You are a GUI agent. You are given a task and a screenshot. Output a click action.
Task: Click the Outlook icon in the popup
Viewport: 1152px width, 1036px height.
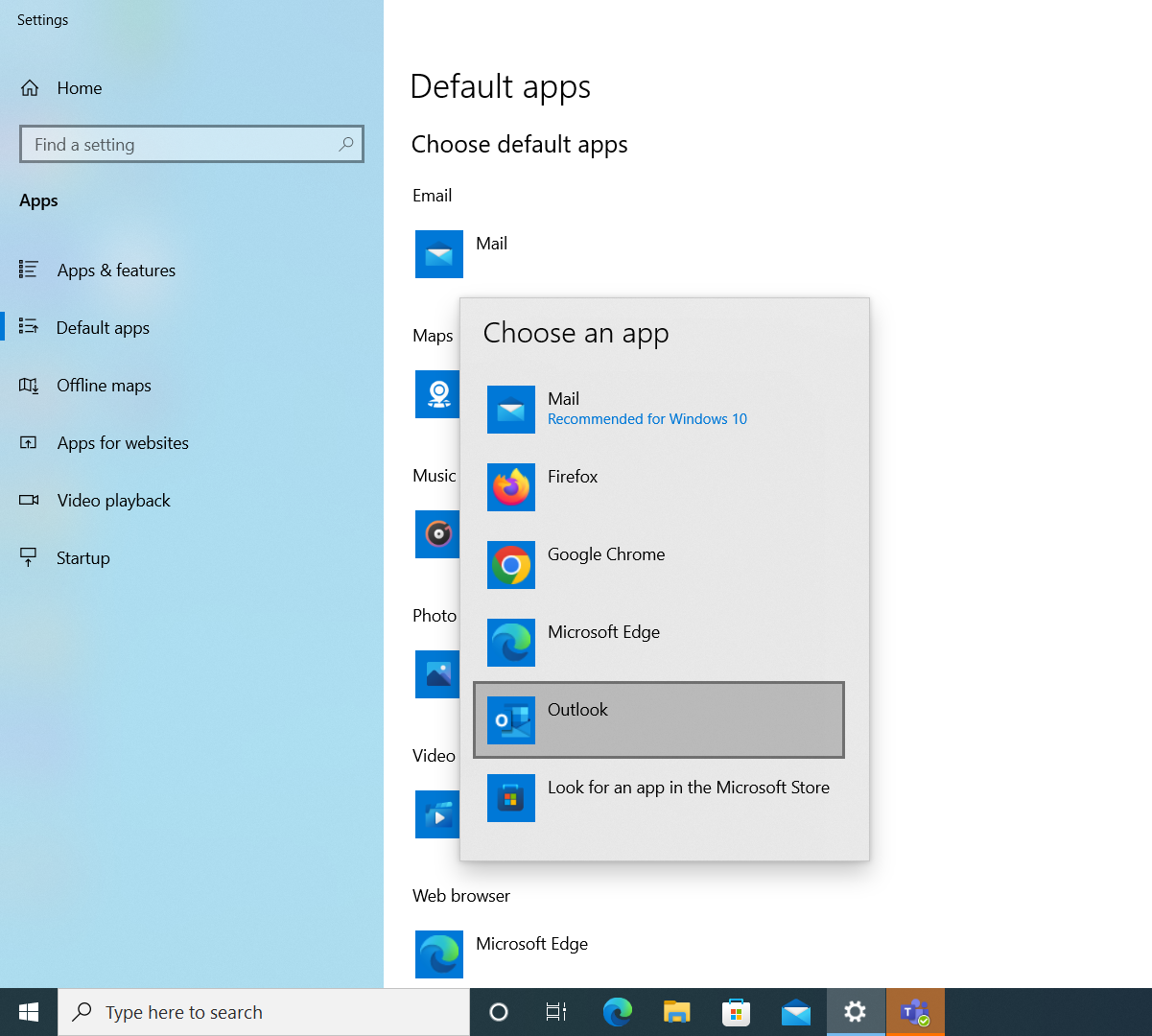click(511, 720)
